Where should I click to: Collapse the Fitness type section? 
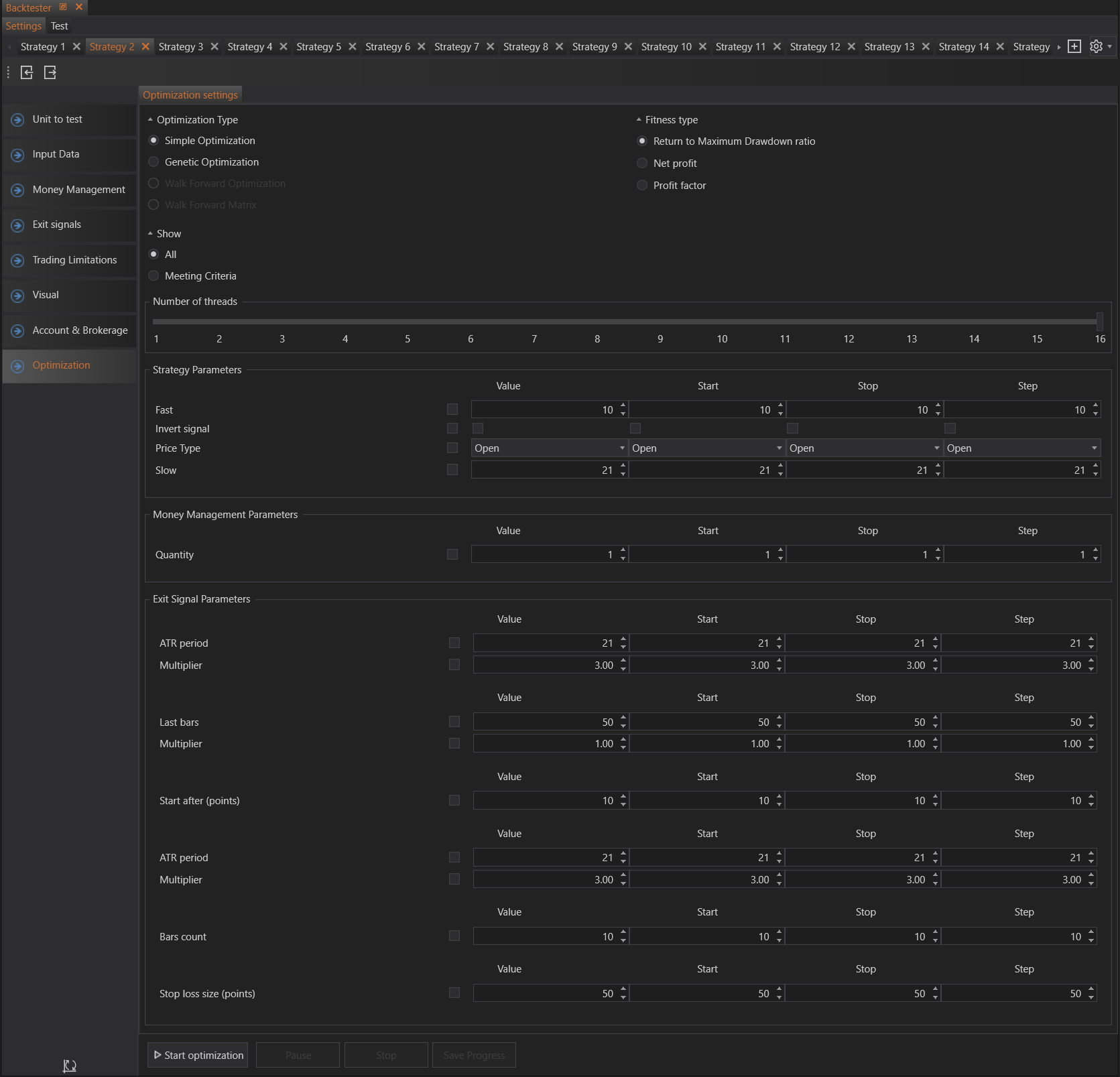639,120
